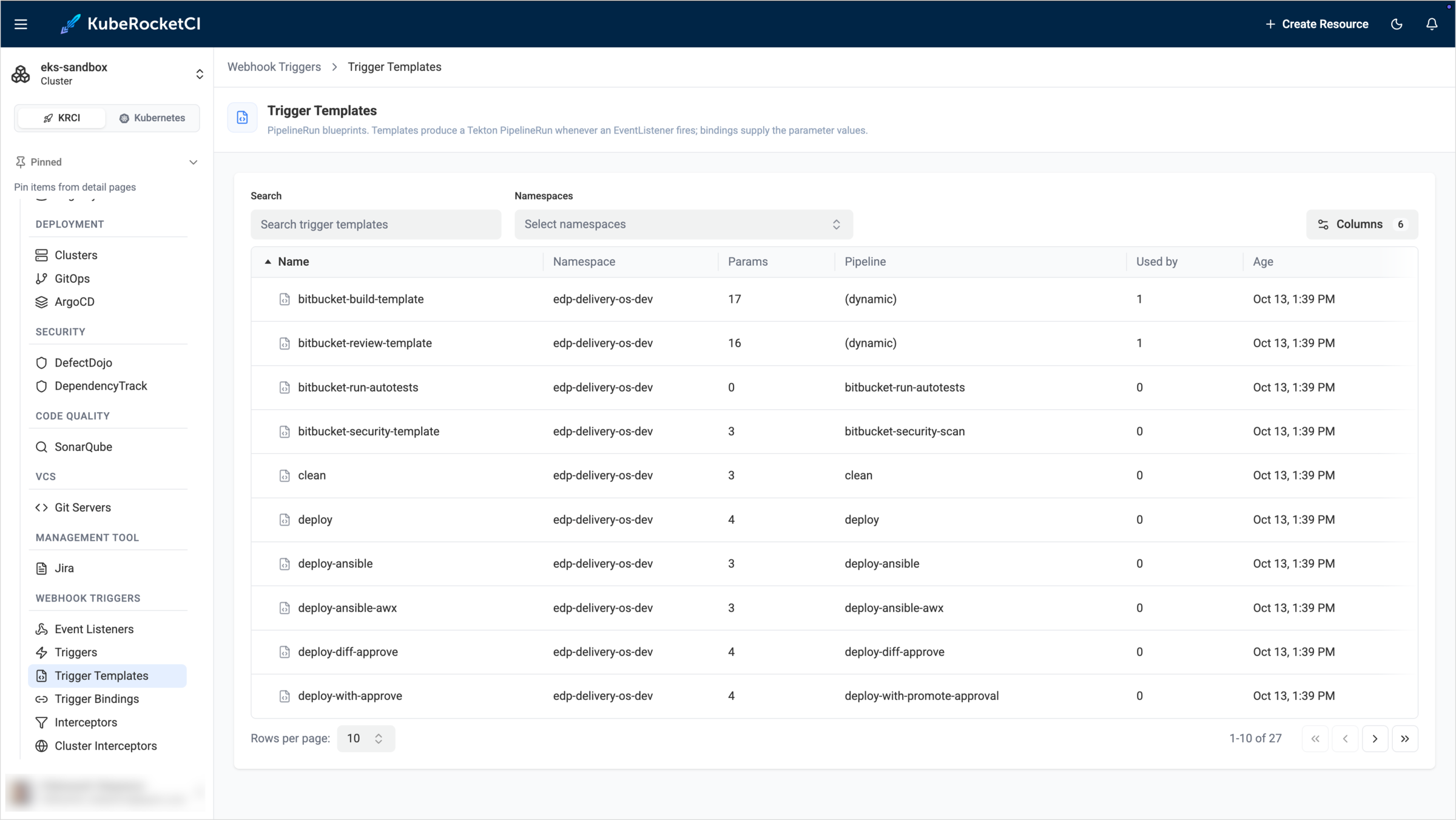
Task: Click the Used by column header
Action: coord(1156,262)
